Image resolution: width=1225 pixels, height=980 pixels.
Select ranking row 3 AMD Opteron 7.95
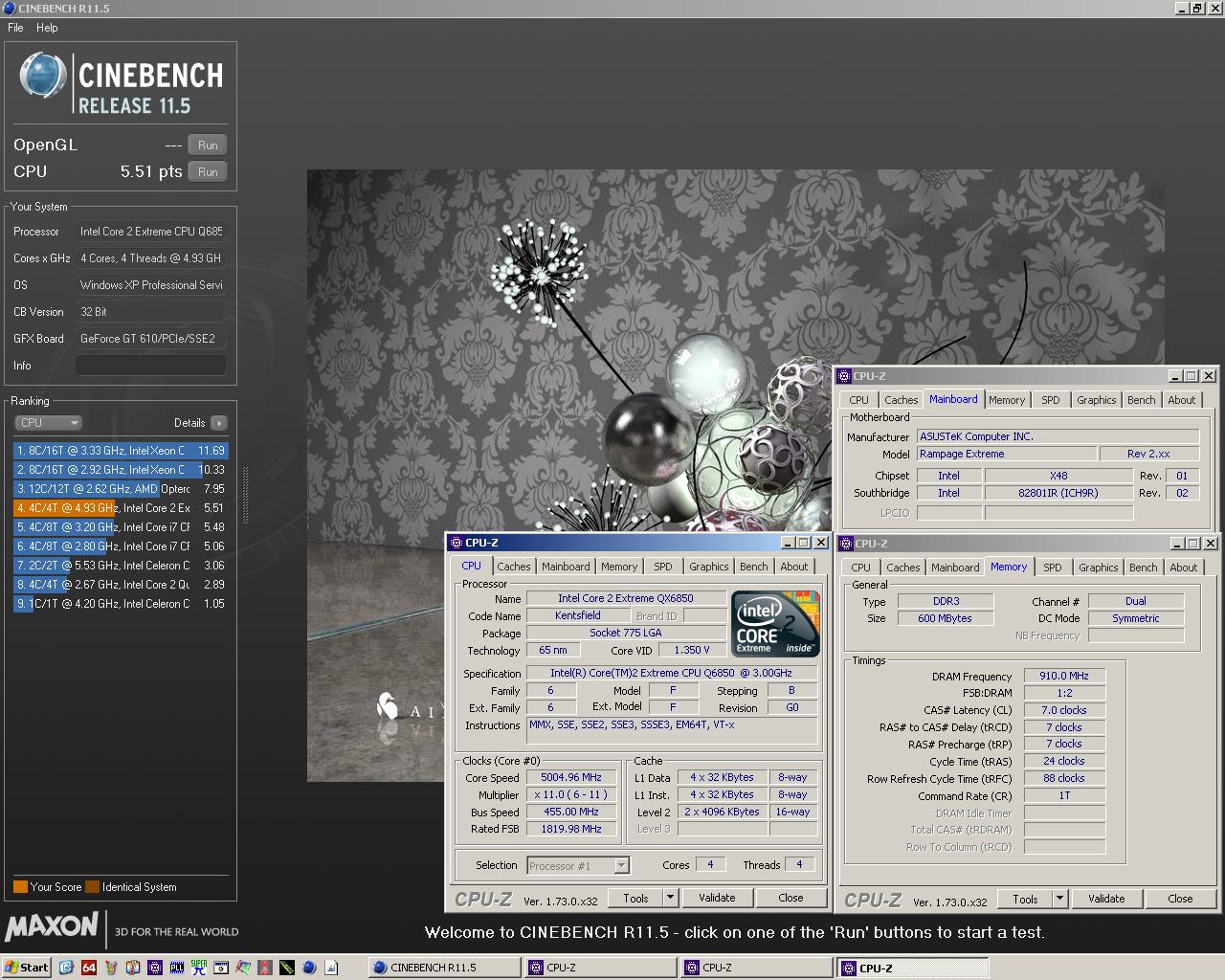coord(121,488)
